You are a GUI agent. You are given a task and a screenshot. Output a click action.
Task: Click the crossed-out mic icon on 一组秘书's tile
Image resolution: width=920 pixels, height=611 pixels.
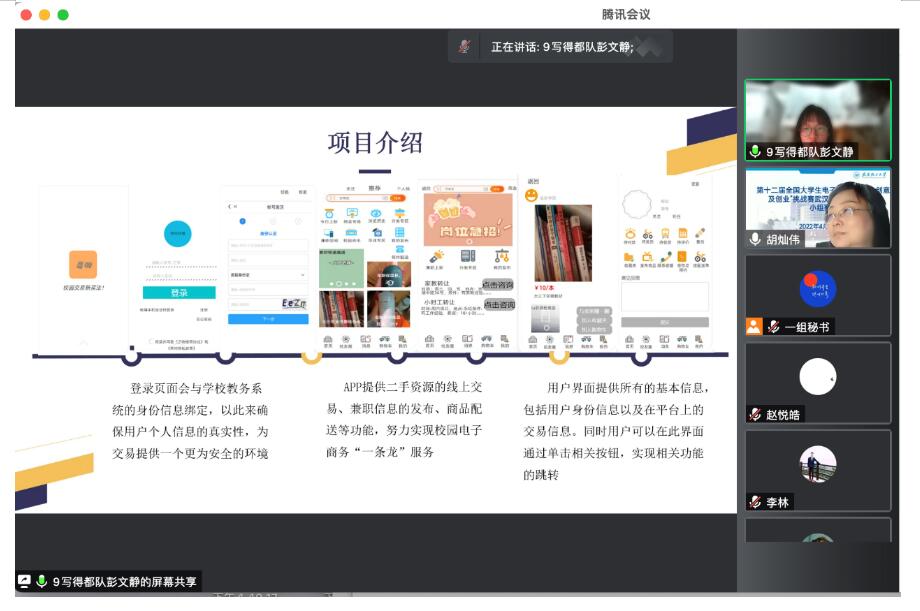[772, 326]
